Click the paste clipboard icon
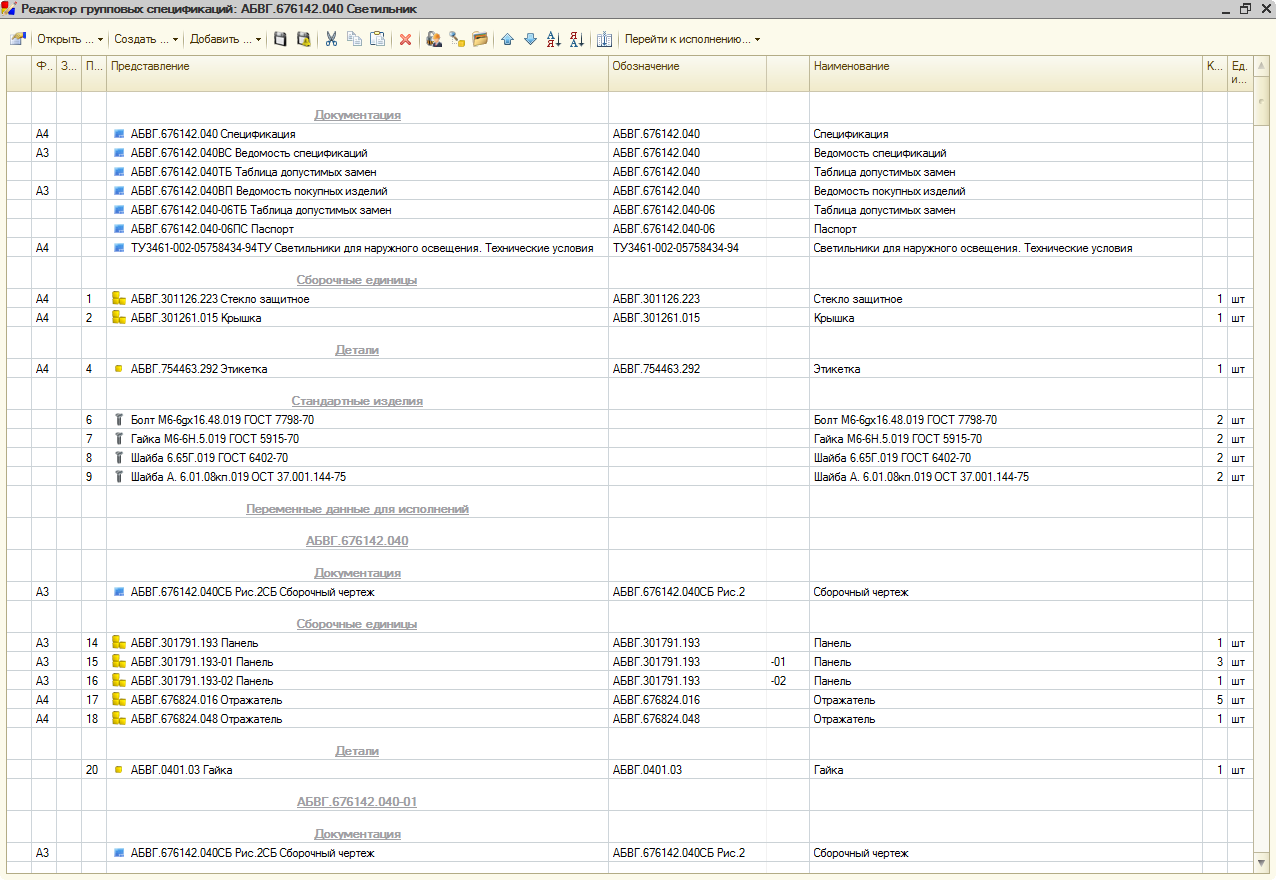This screenshot has height=880, width=1276. (x=377, y=40)
